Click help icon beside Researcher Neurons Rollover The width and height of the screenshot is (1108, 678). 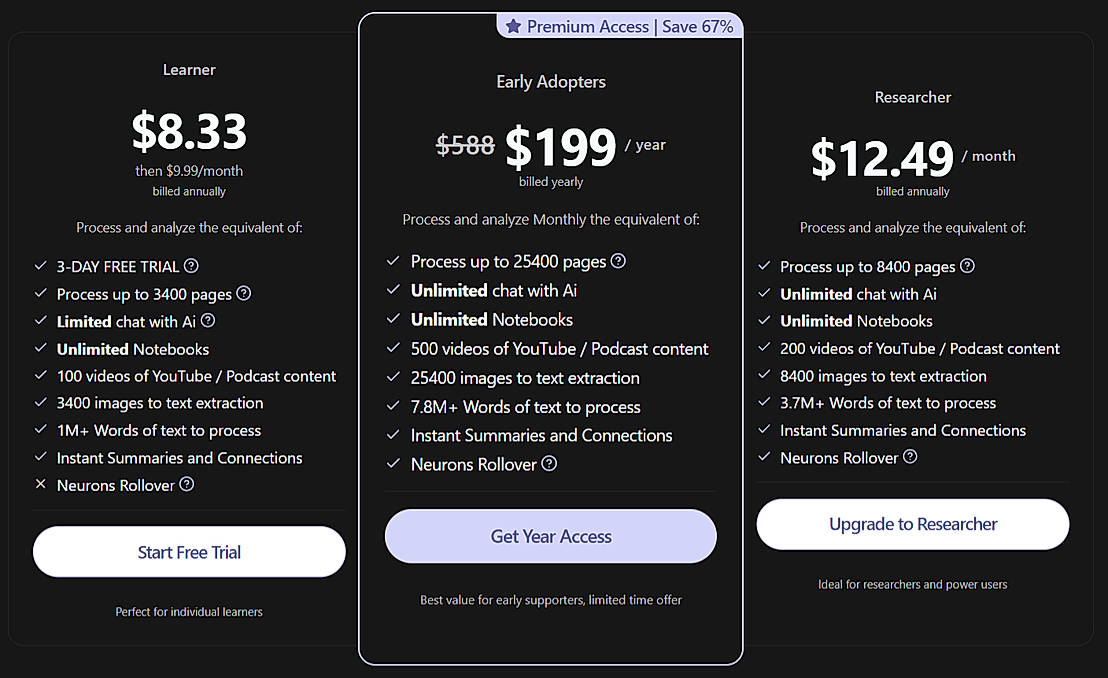[910, 457]
